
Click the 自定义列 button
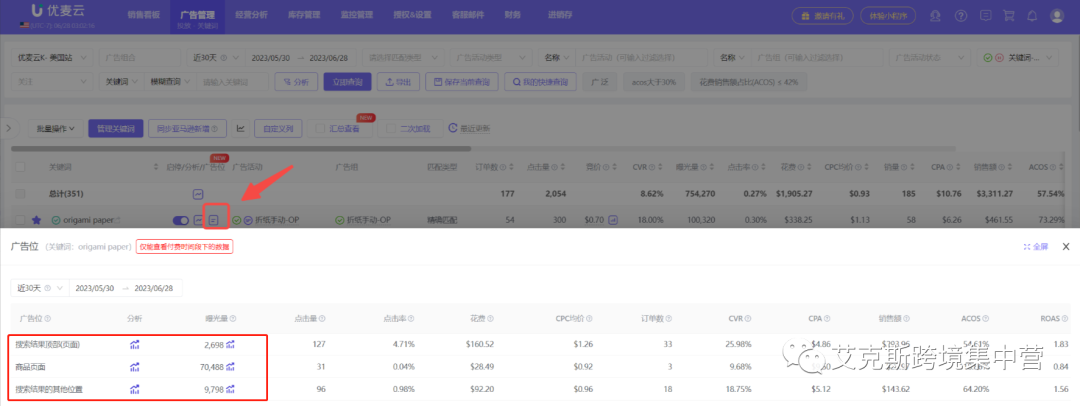coord(278,128)
